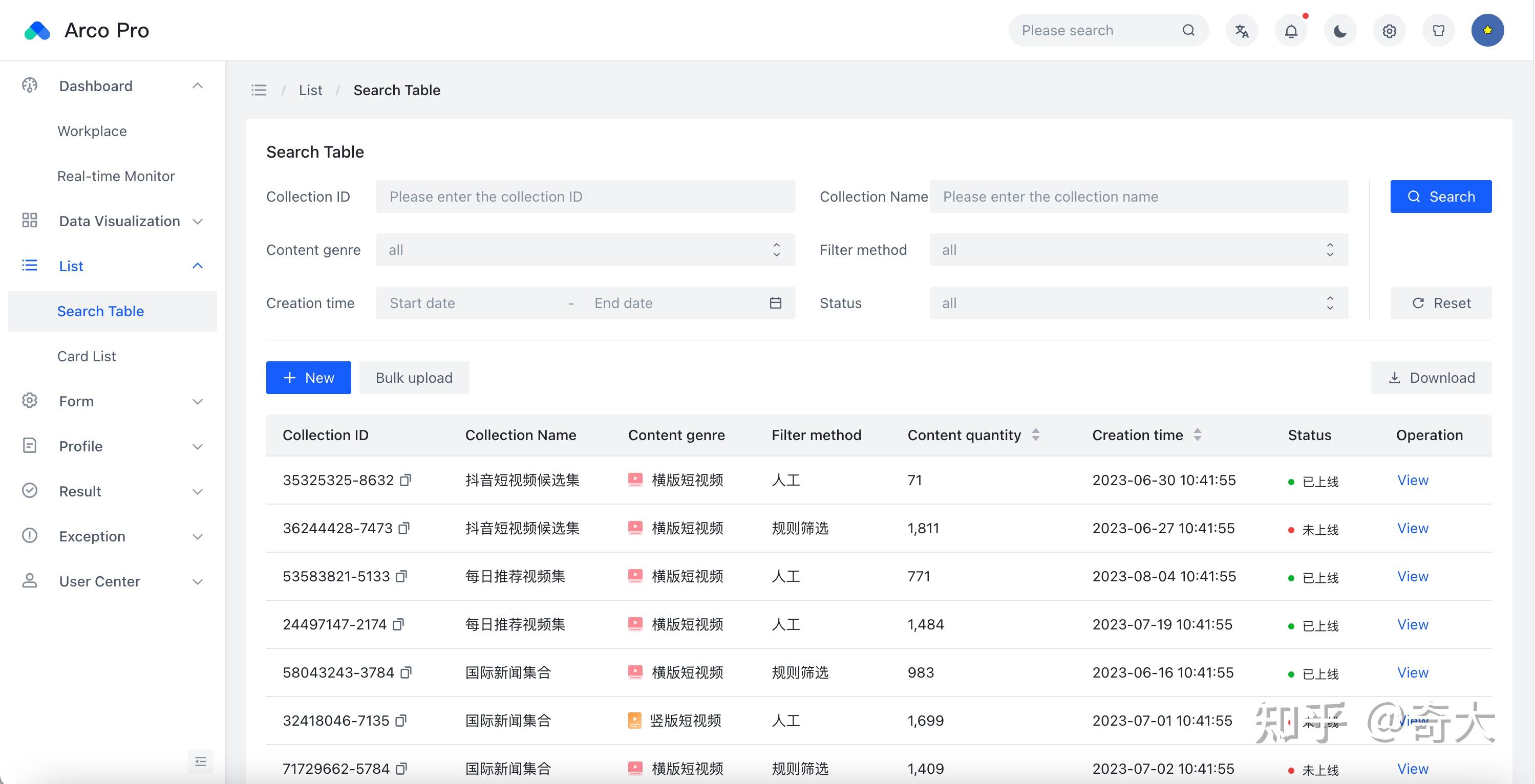Click the user avatar in header

click(x=1488, y=30)
